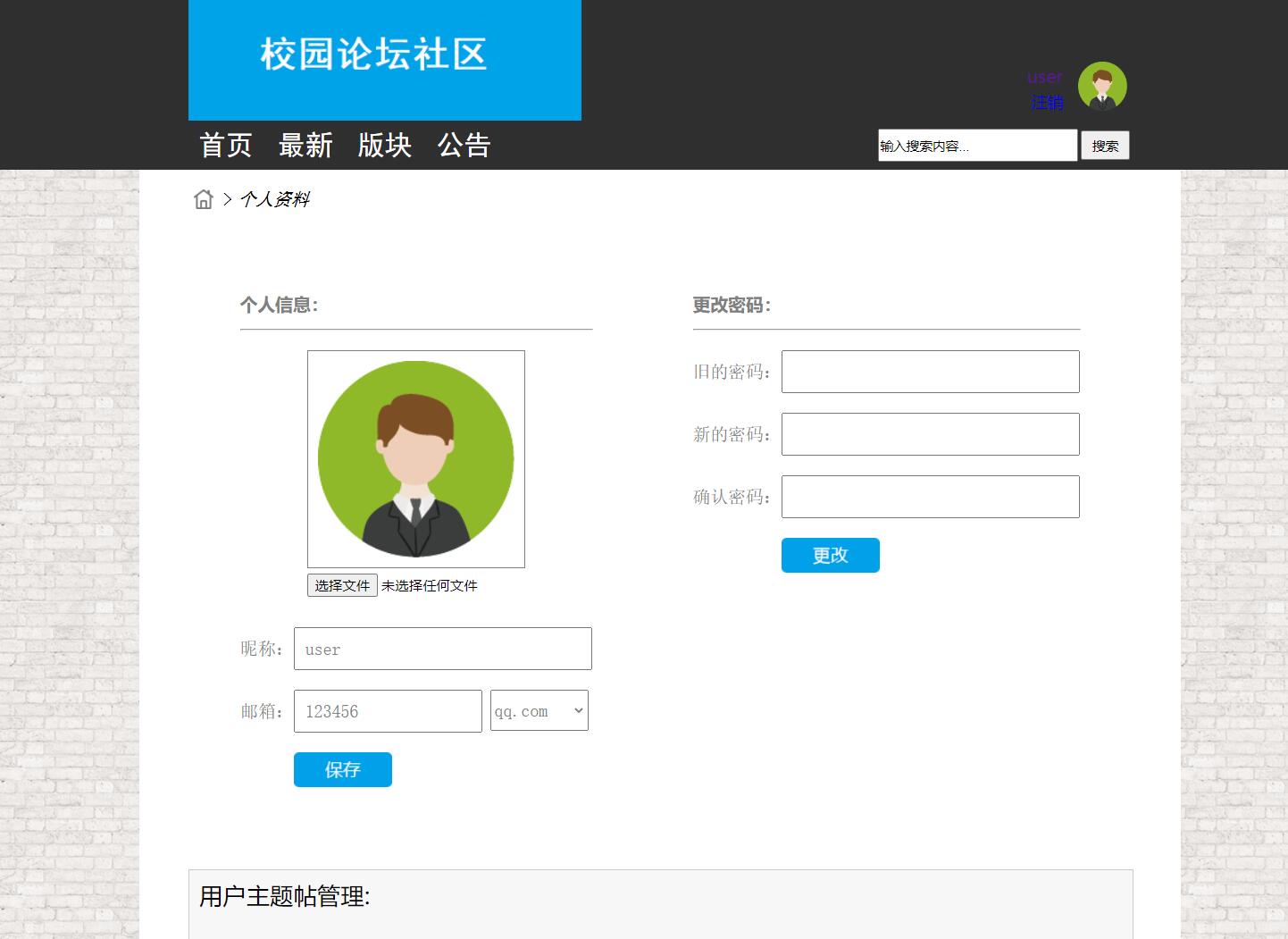Screen dimensions: 1288x939
Task: Click 保存 to save profile information
Action: 342,769
